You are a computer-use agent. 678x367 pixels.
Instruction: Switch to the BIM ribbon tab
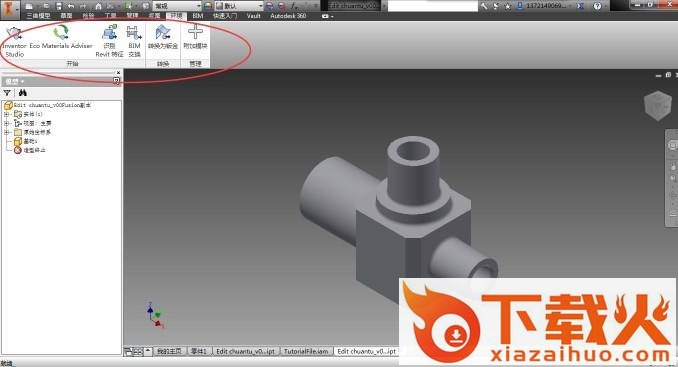(x=198, y=16)
